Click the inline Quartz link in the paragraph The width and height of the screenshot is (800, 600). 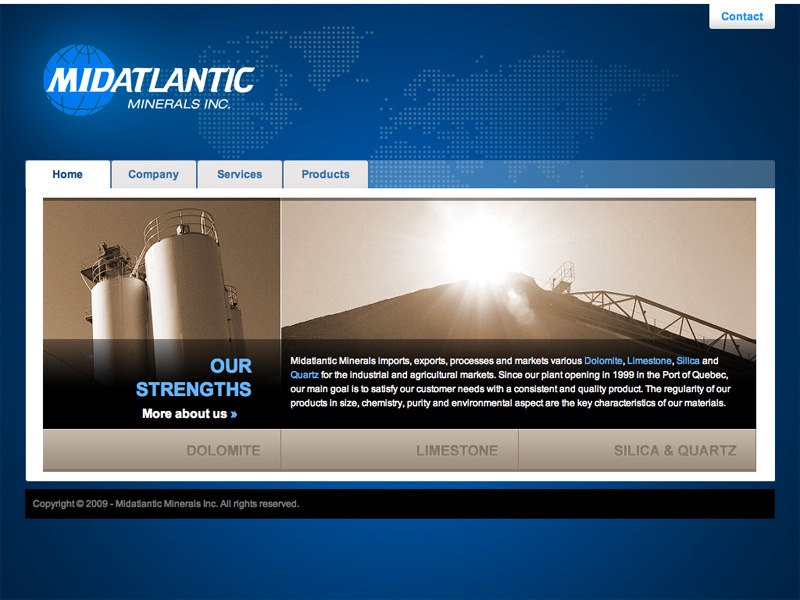(304, 374)
